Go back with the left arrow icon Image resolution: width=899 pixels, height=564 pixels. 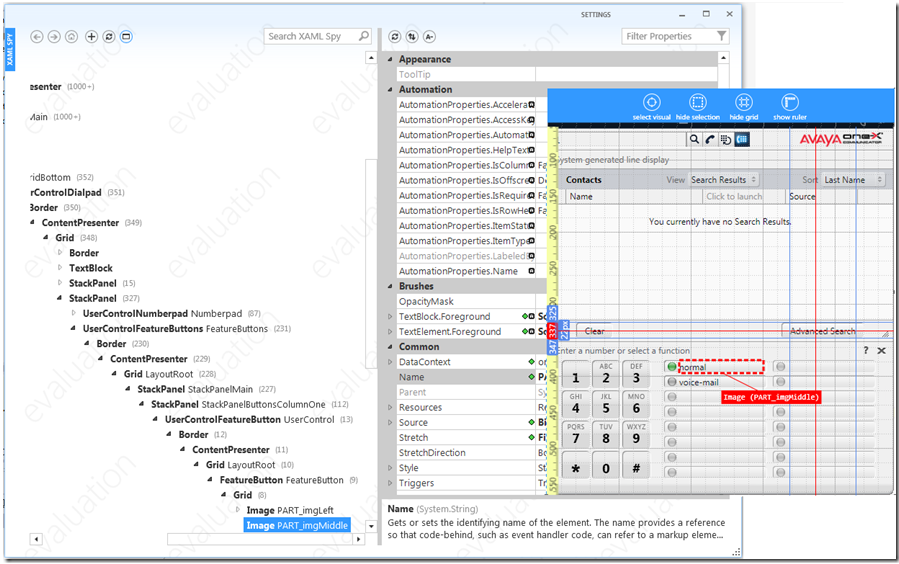(x=37, y=37)
